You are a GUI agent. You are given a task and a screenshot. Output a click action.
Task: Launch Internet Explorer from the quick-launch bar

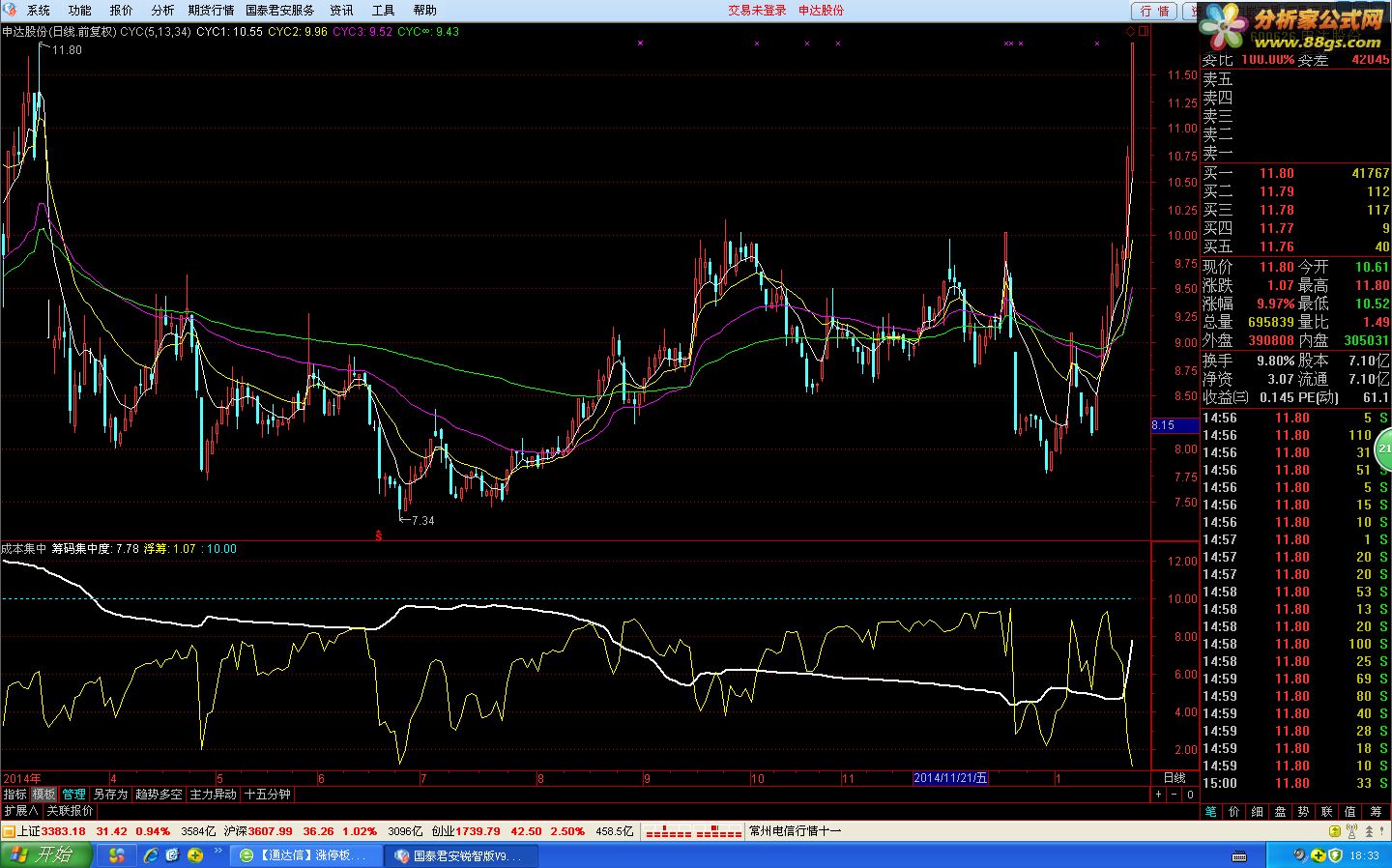tap(151, 855)
